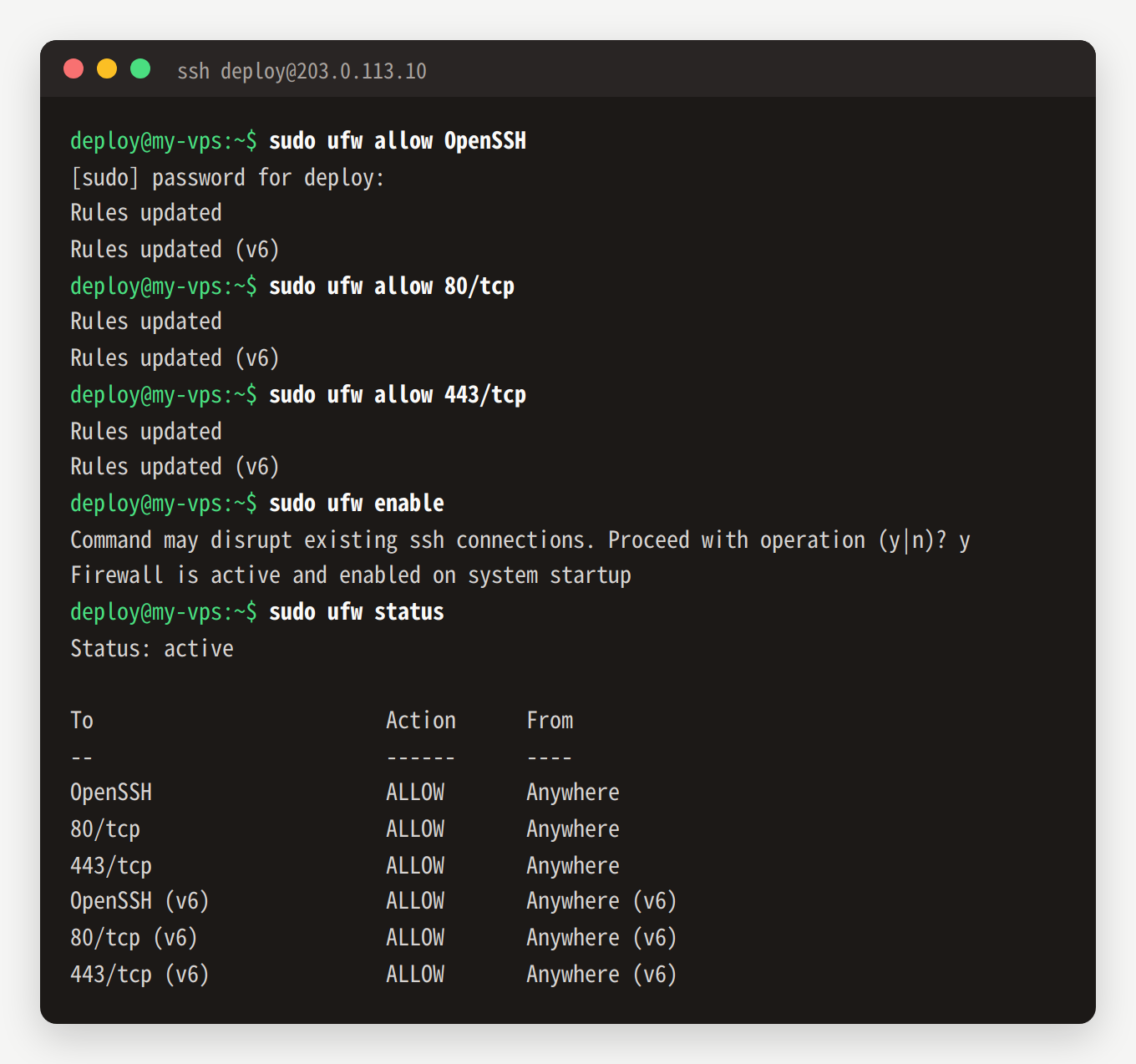Select the "OpenSSH (v6)" table cell
1136x1064 pixels.
point(139,901)
